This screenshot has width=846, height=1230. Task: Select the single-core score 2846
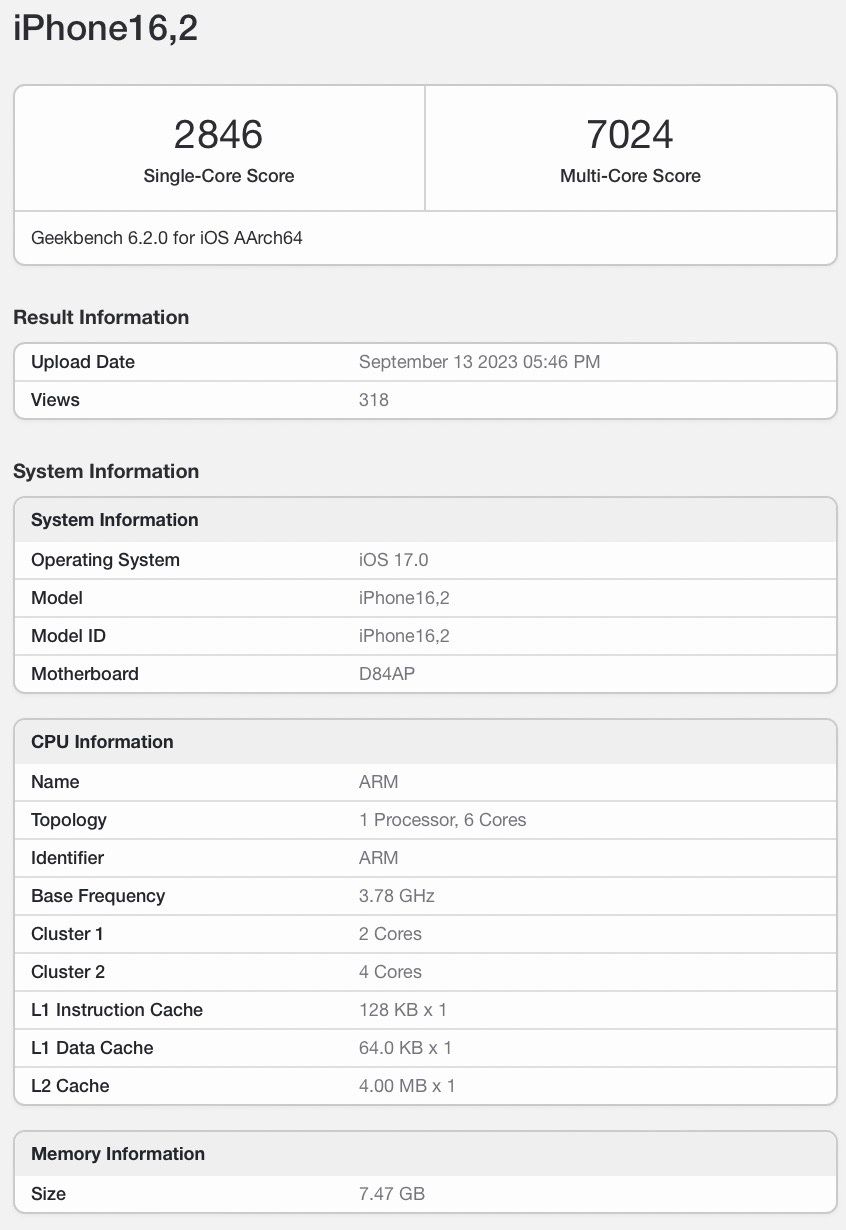tap(218, 134)
